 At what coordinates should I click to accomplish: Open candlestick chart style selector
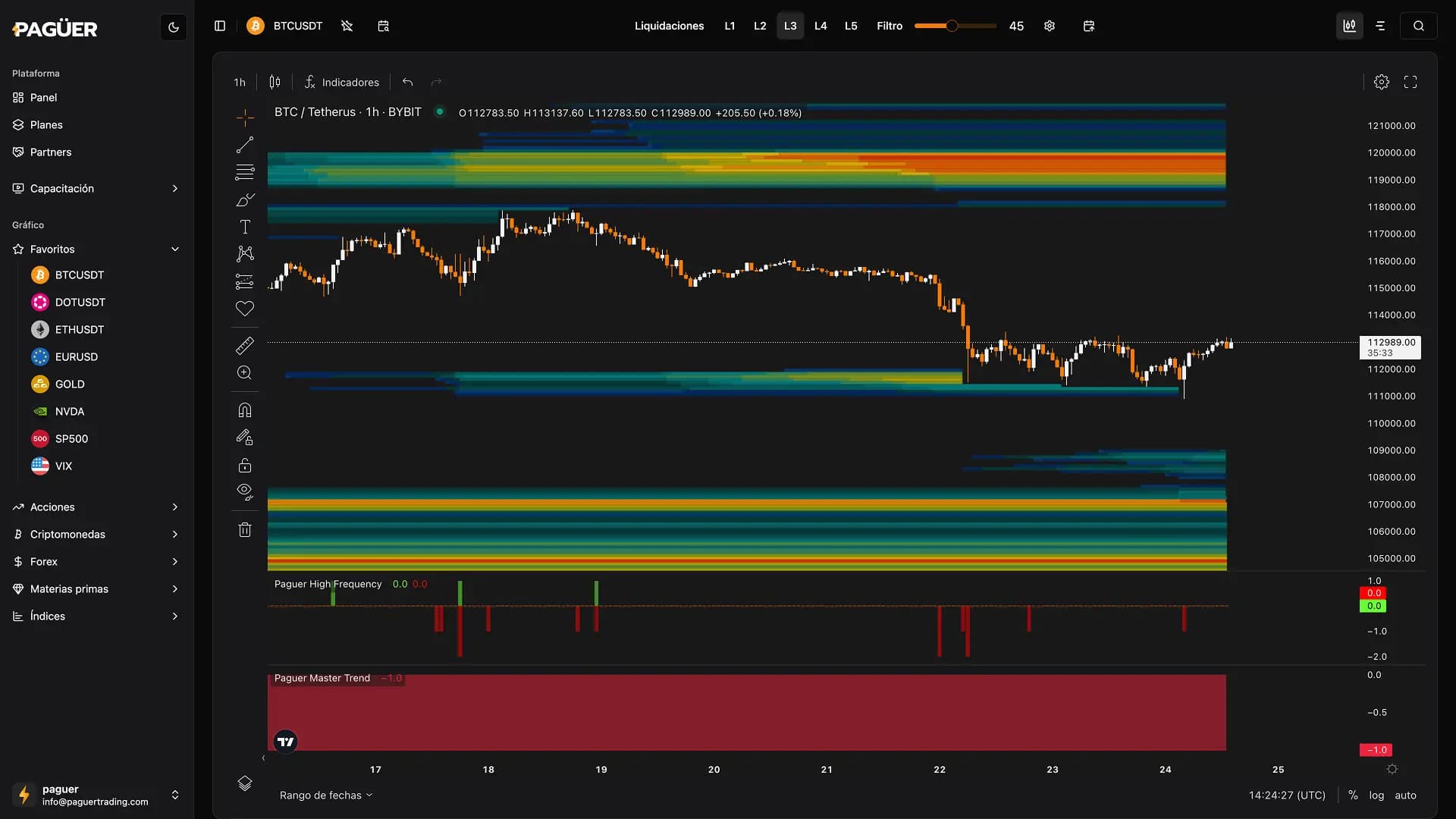click(275, 82)
